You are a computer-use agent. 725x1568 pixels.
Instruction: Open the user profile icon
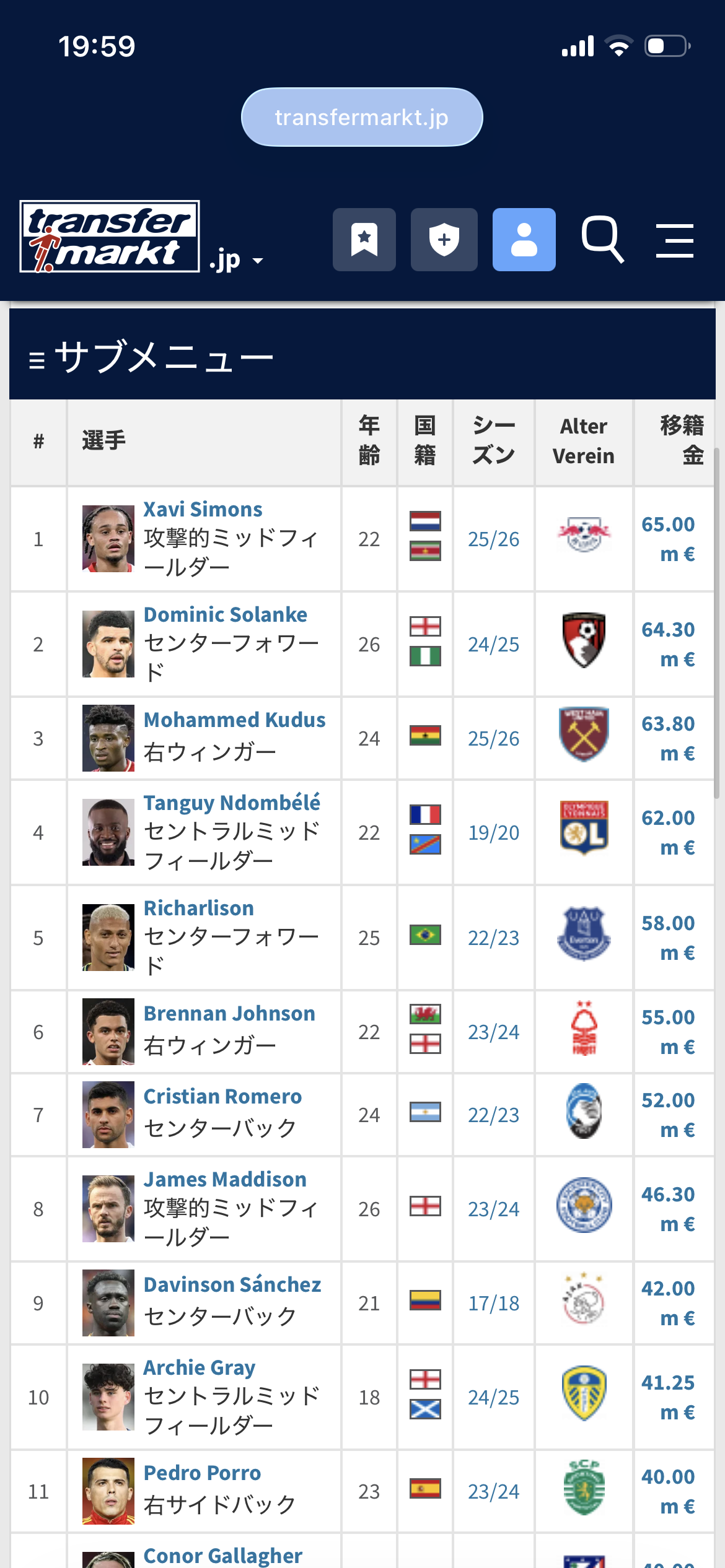click(524, 240)
